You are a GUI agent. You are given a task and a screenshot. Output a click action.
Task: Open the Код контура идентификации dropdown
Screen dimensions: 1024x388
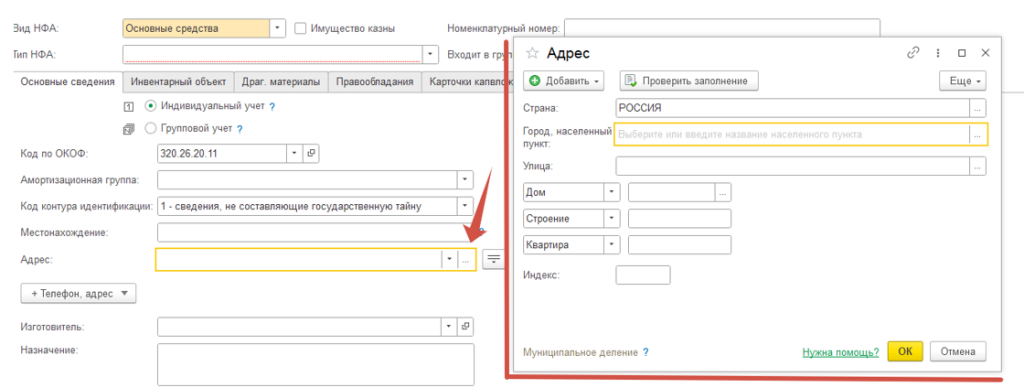point(466,206)
